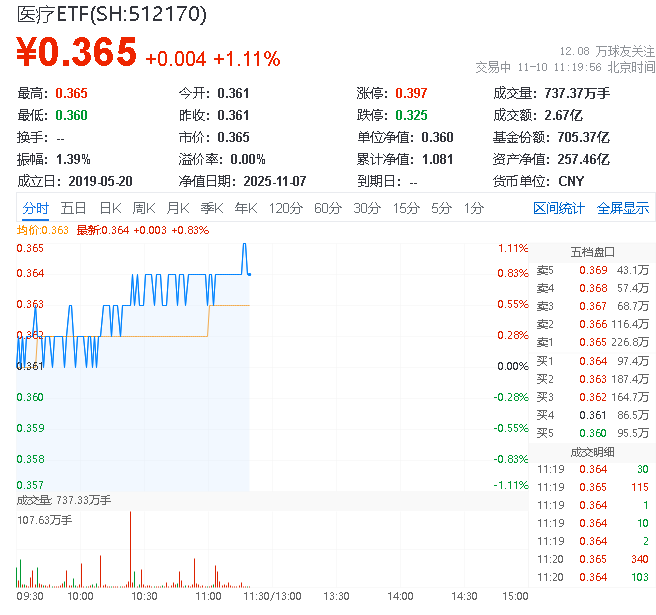
Task: Click the 医疗ETF(SH:512170) title
Action: (x=111, y=14)
